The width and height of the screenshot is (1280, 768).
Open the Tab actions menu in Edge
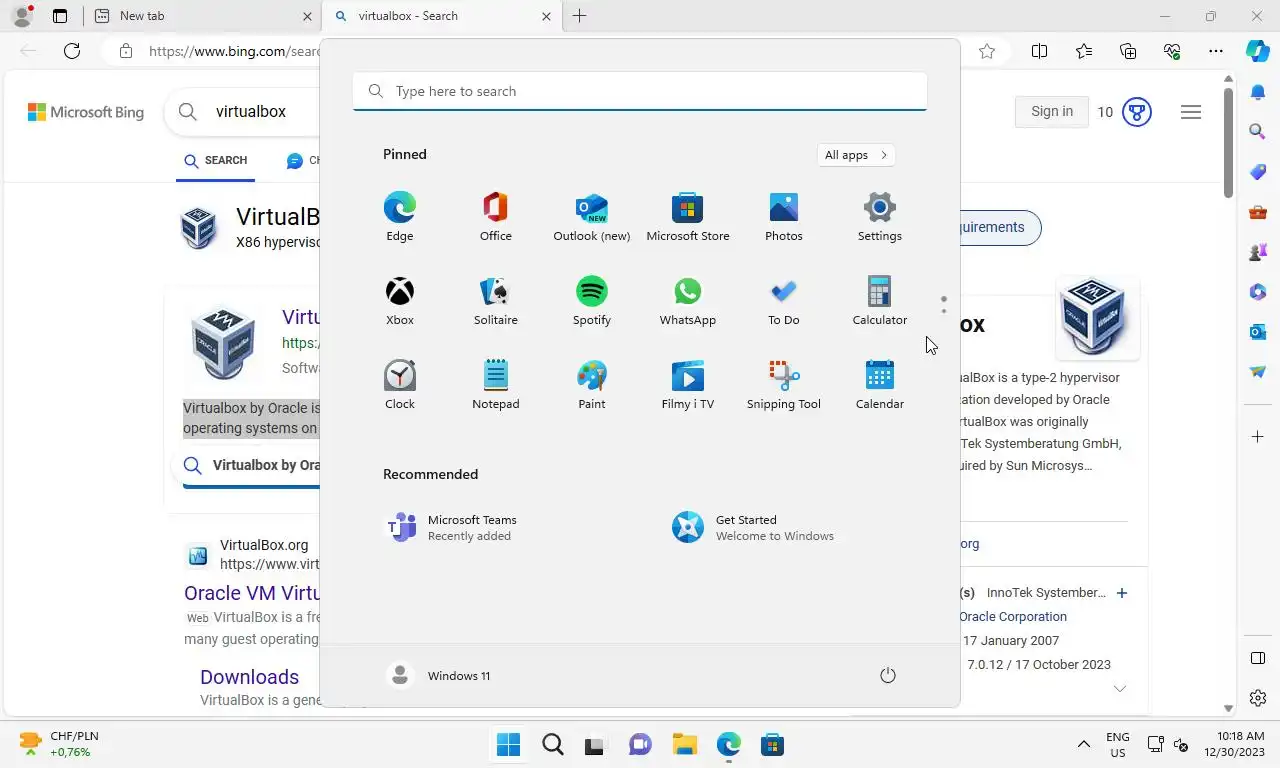pos(60,16)
